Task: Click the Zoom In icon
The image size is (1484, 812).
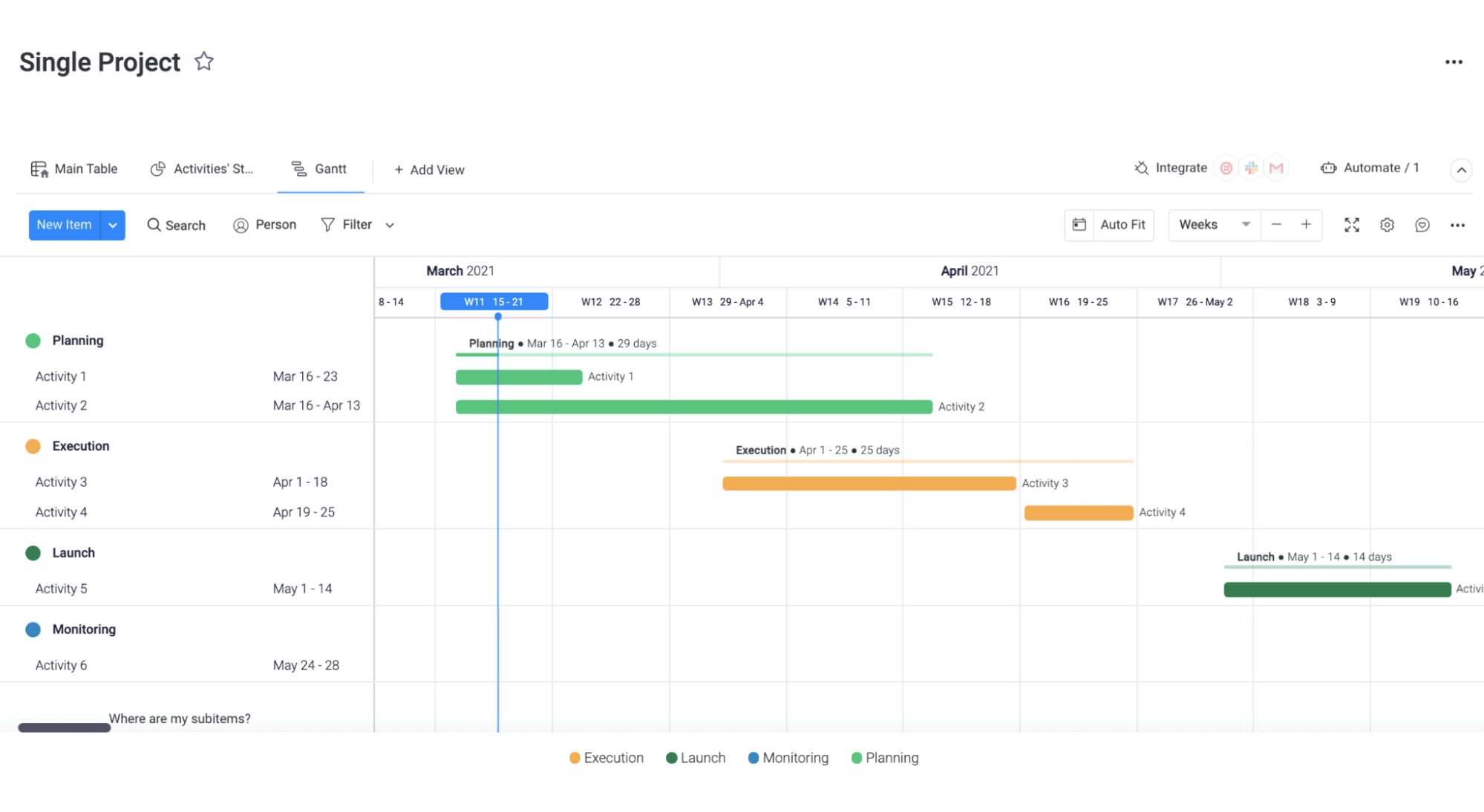Action: [1306, 224]
